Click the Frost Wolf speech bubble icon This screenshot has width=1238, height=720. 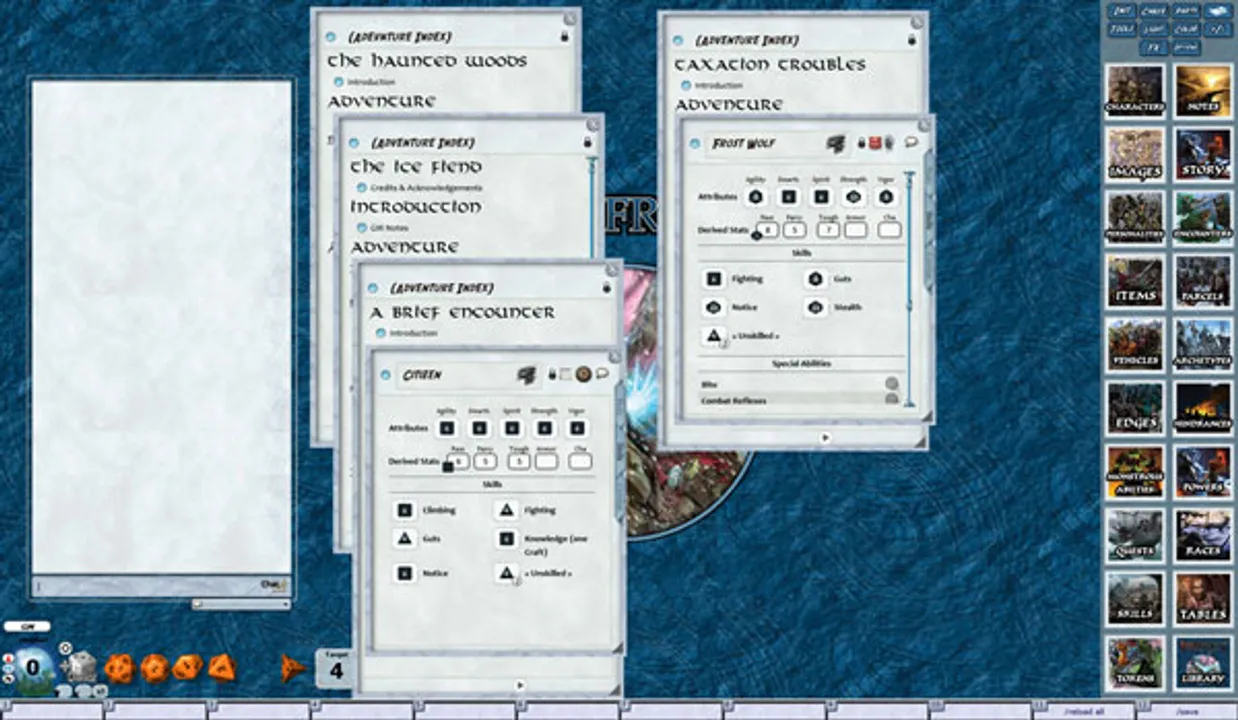(x=911, y=143)
